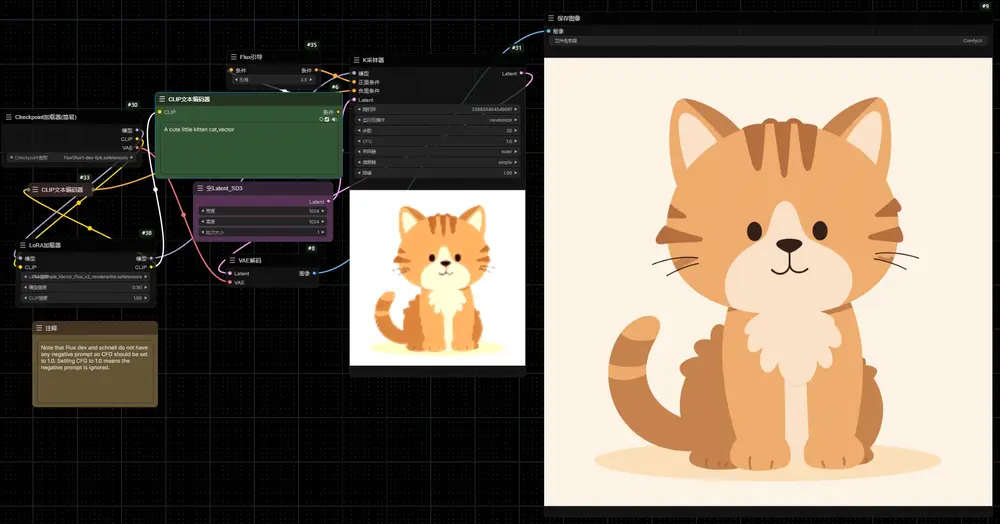Increase the first 1024 width value in 空Latent_SD3

pos(323,211)
